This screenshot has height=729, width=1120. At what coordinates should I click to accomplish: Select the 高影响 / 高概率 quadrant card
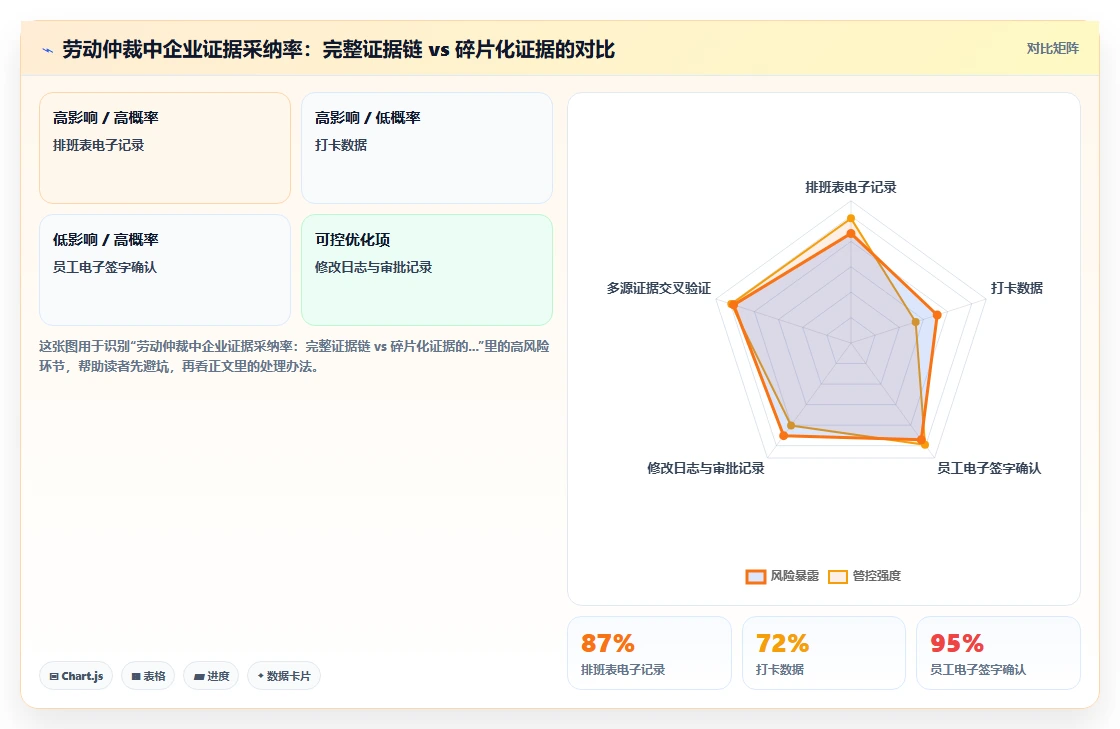pyautogui.click(x=165, y=148)
